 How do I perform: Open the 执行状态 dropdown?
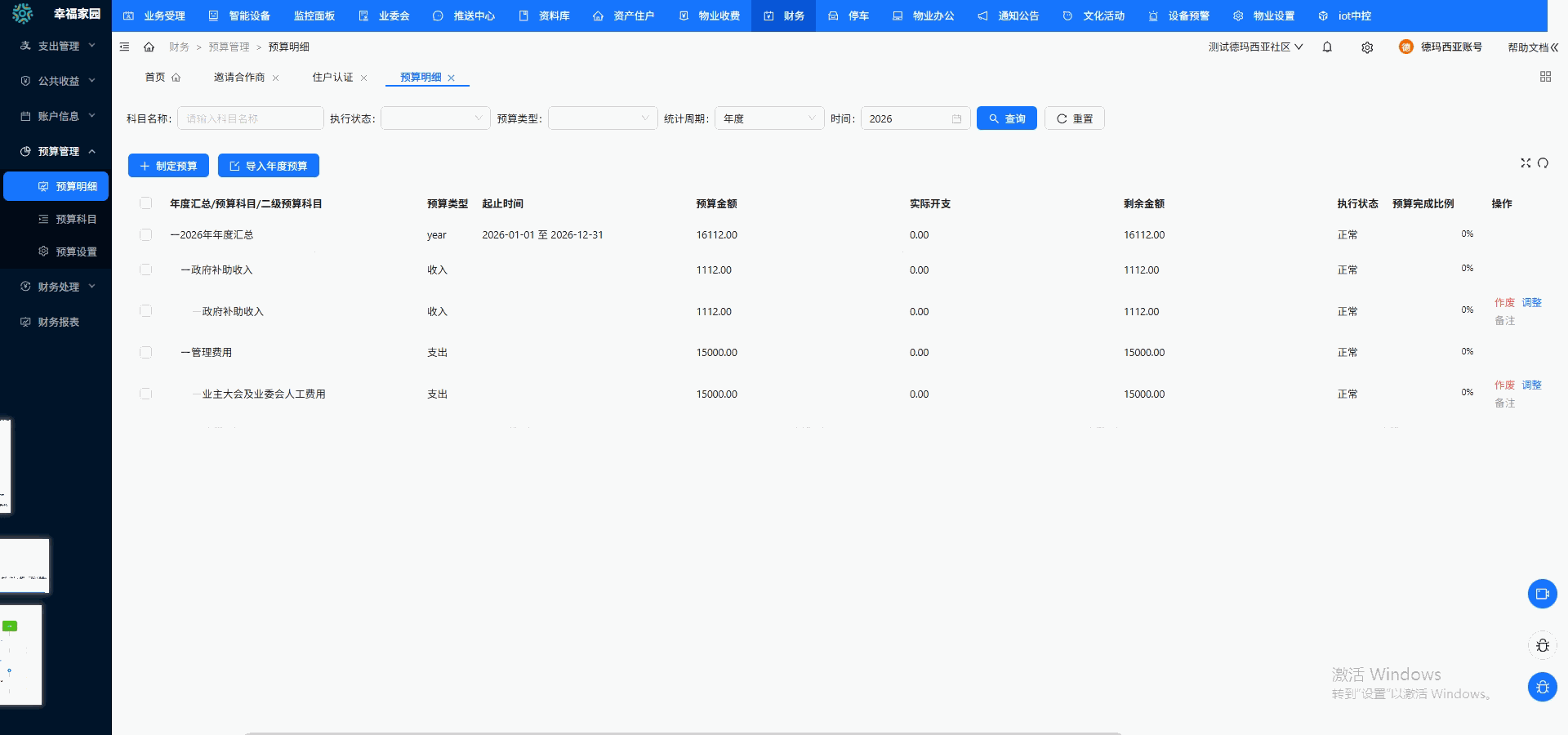(x=434, y=118)
